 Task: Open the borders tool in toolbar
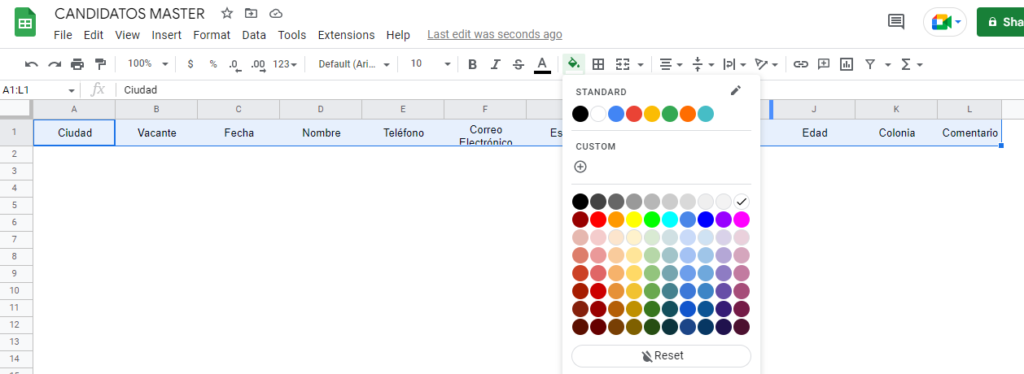click(x=598, y=64)
